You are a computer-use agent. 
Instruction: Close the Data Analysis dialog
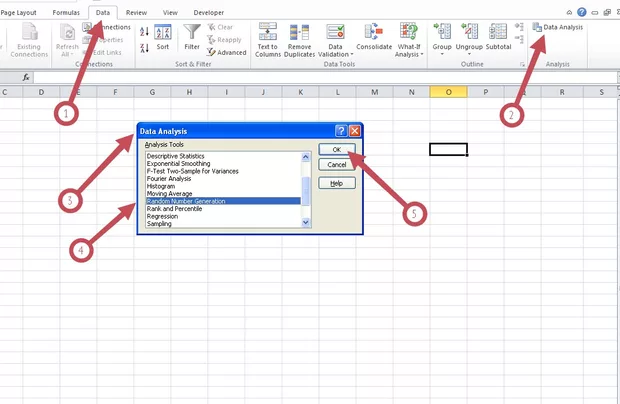click(355, 131)
